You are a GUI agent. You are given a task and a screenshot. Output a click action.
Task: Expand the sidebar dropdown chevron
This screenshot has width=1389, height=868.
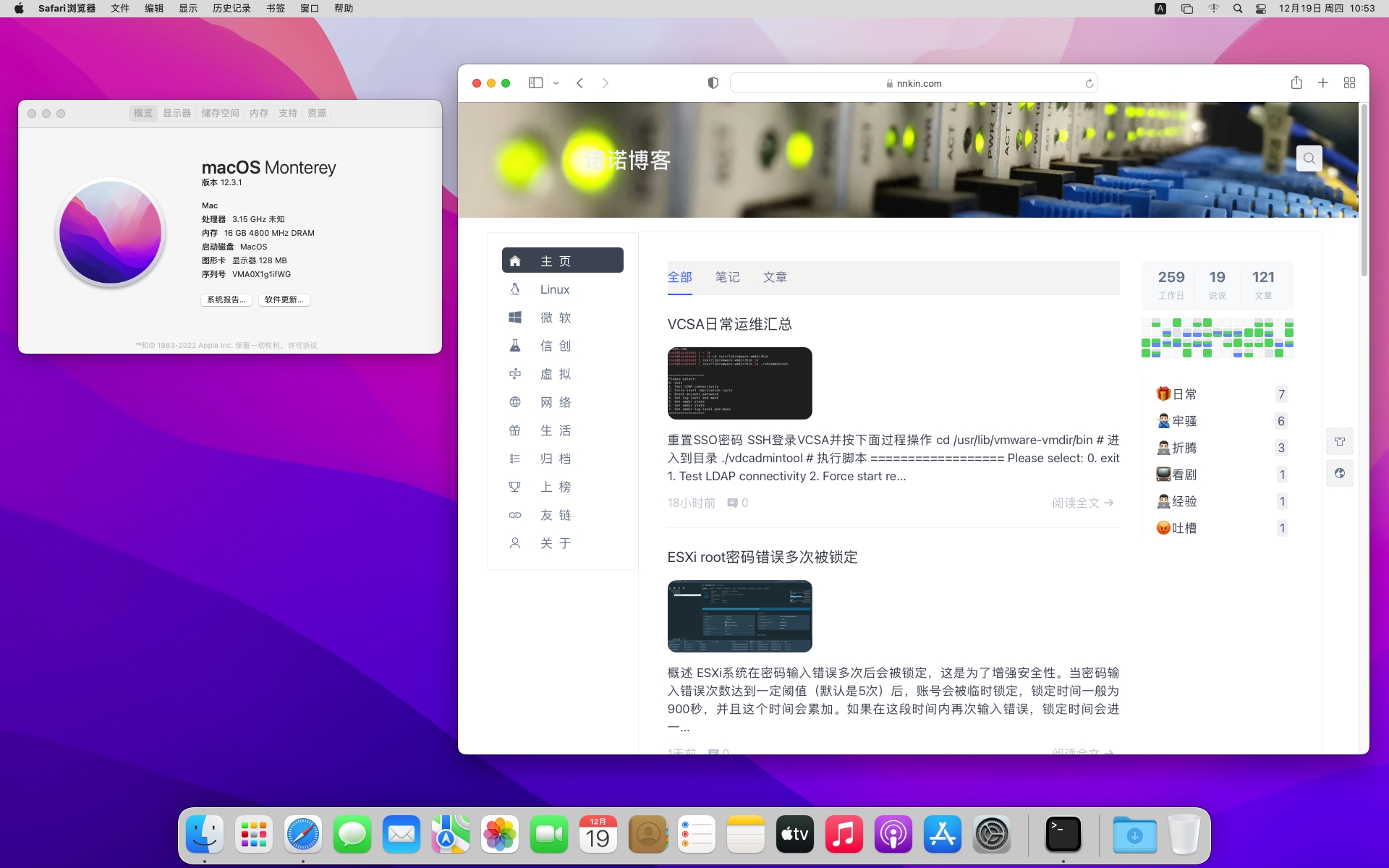pyautogui.click(x=556, y=83)
